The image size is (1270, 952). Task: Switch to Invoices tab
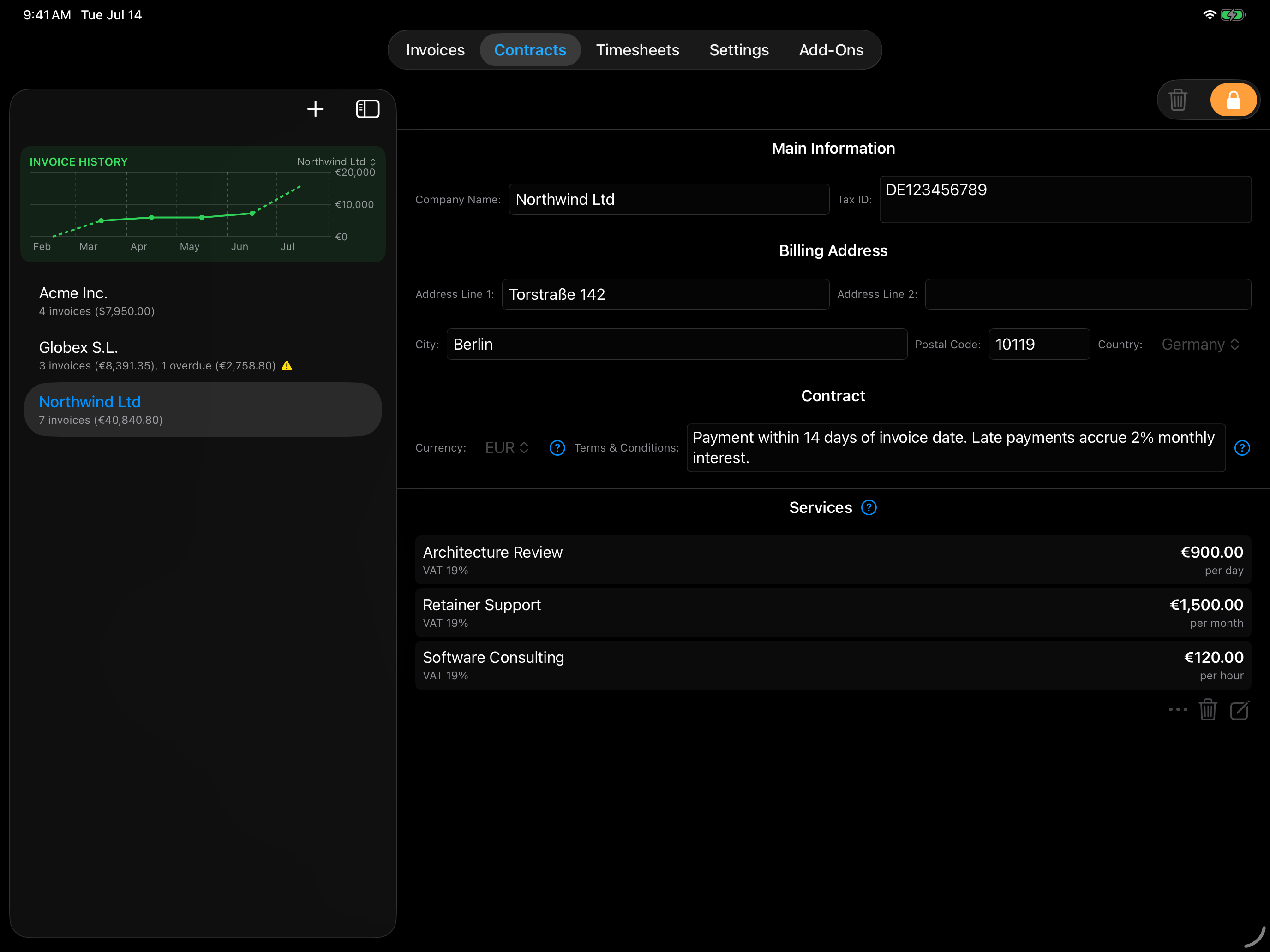(435, 50)
